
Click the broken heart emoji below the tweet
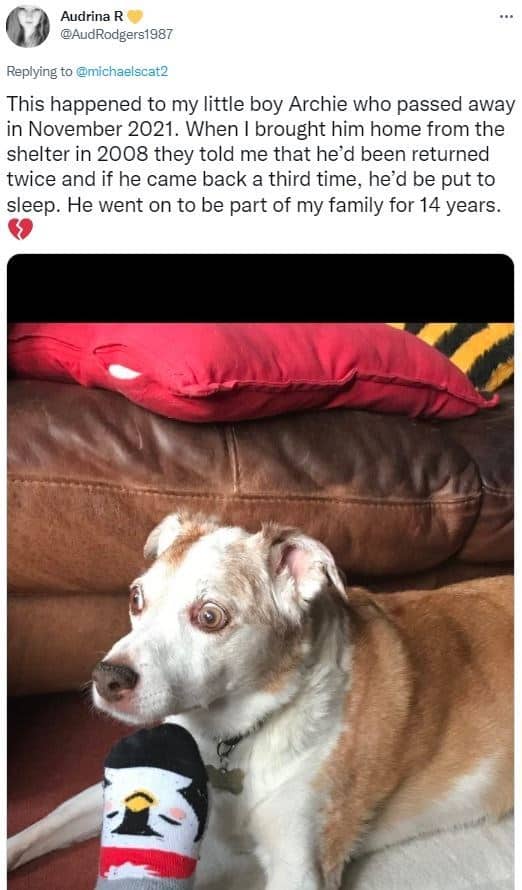[20, 229]
